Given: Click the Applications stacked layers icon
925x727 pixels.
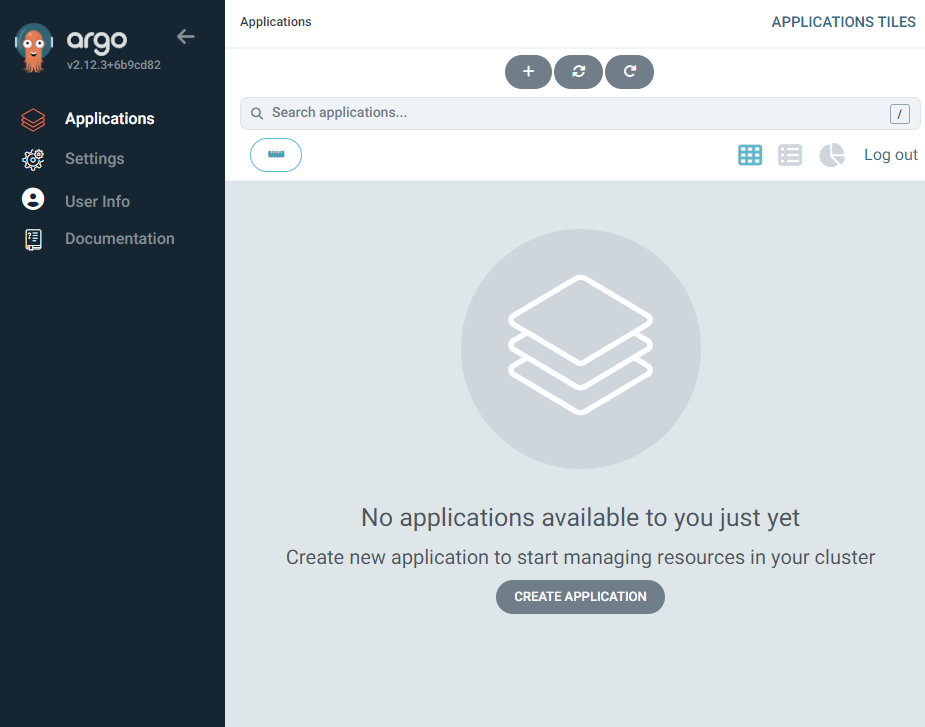Looking at the screenshot, I should point(33,119).
